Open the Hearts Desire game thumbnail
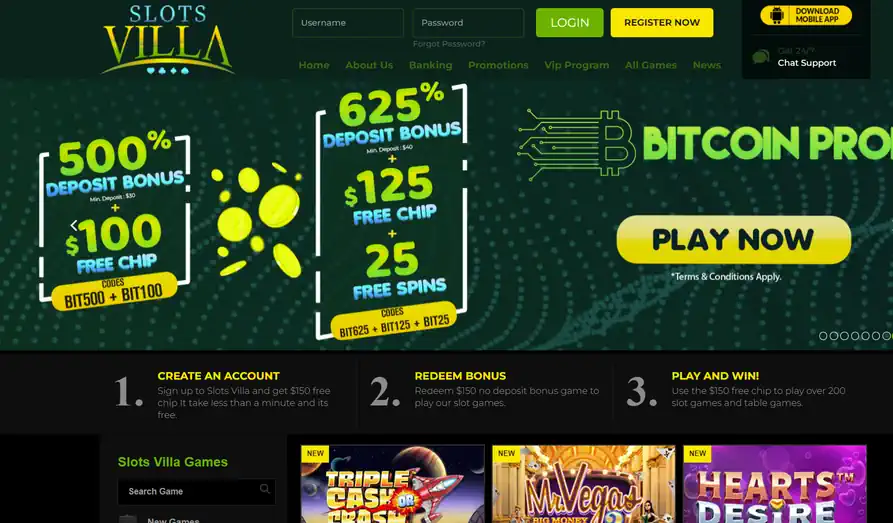The height and width of the screenshot is (523, 893). (x=775, y=484)
